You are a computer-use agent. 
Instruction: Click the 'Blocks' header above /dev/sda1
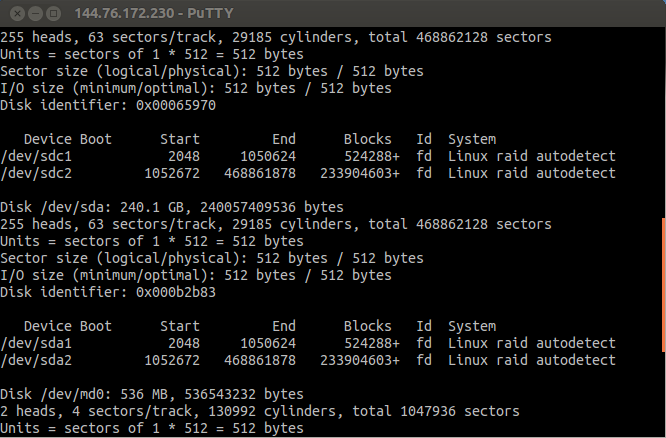pyautogui.click(x=367, y=326)
